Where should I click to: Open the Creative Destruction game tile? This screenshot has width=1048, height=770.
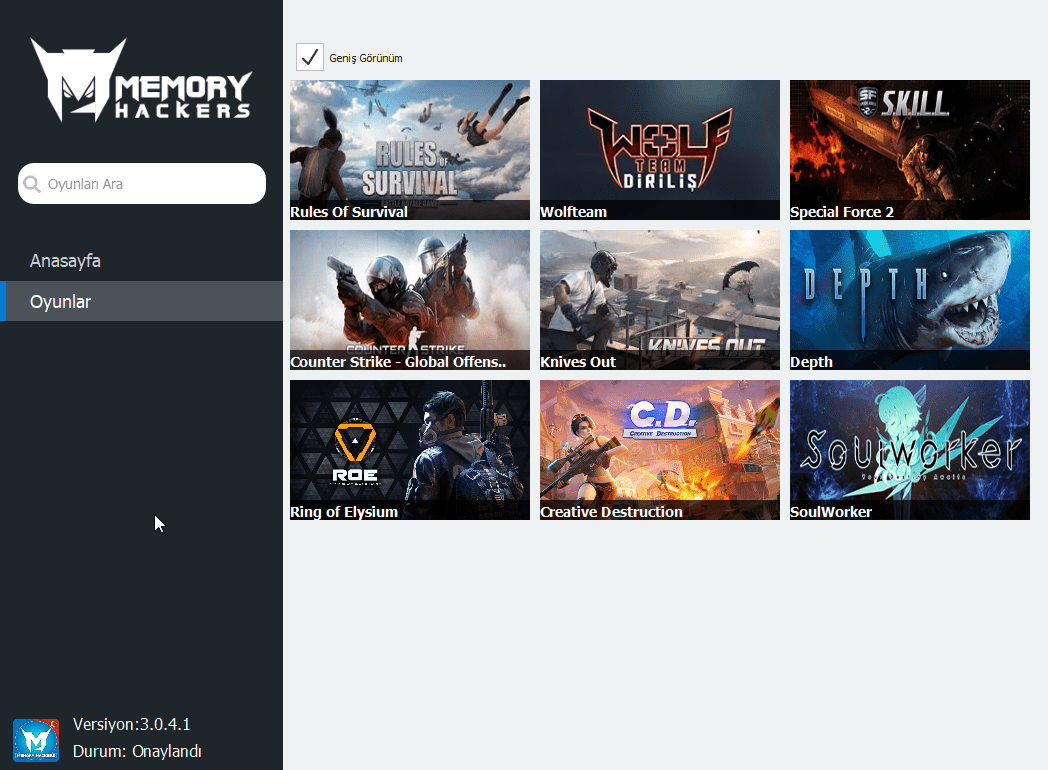pyautogui.click(x=660, y=450)
